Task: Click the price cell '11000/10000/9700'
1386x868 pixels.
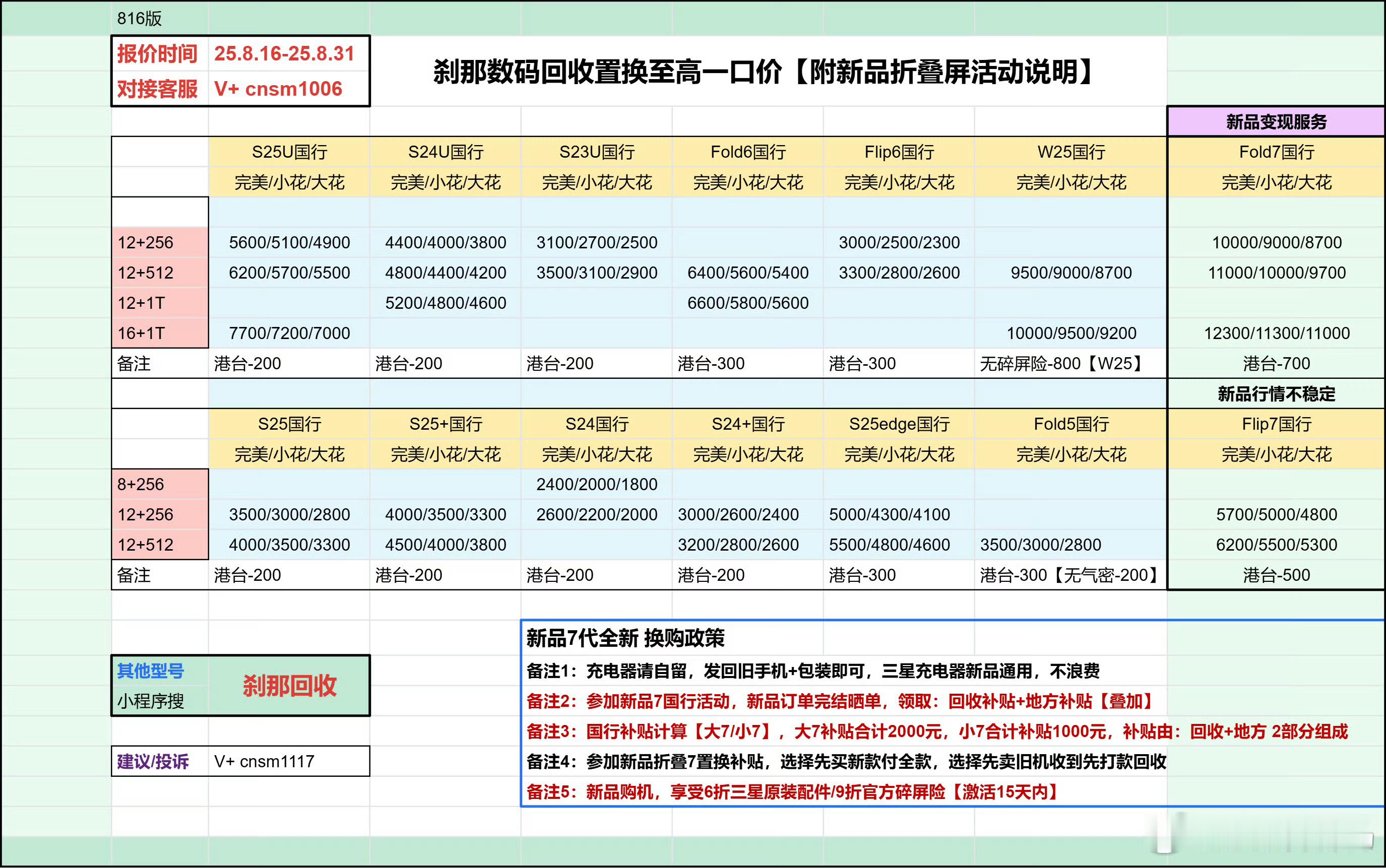Action: point(1276,273)
